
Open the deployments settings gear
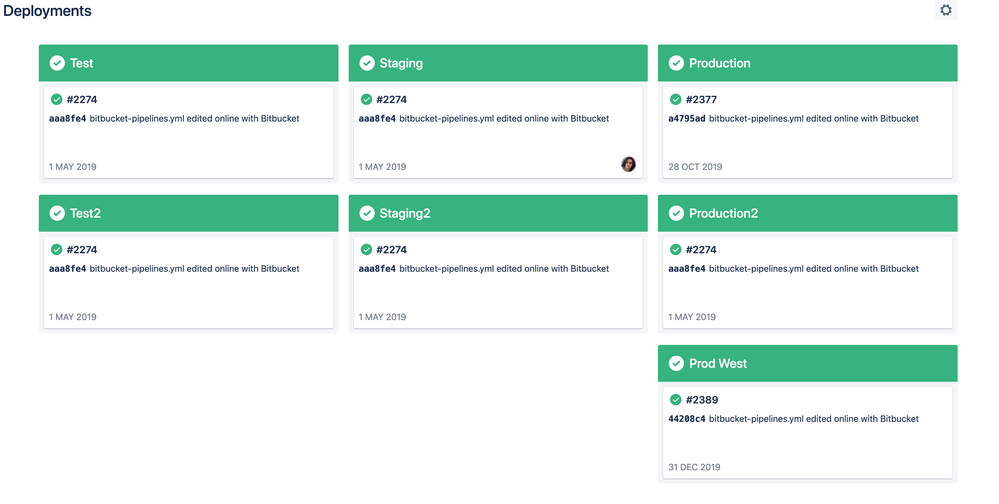(945, 10)
